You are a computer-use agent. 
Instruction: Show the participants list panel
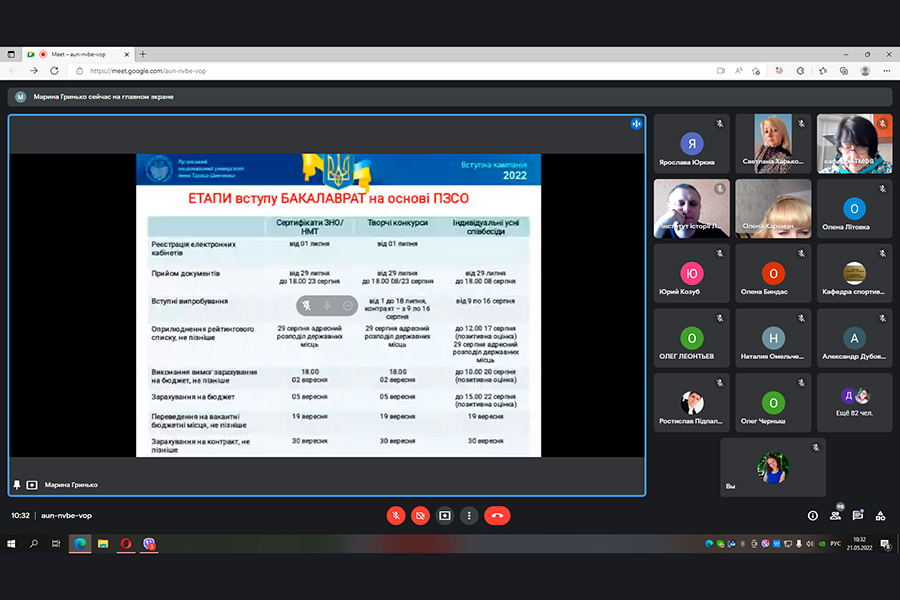tap(836, 515)
